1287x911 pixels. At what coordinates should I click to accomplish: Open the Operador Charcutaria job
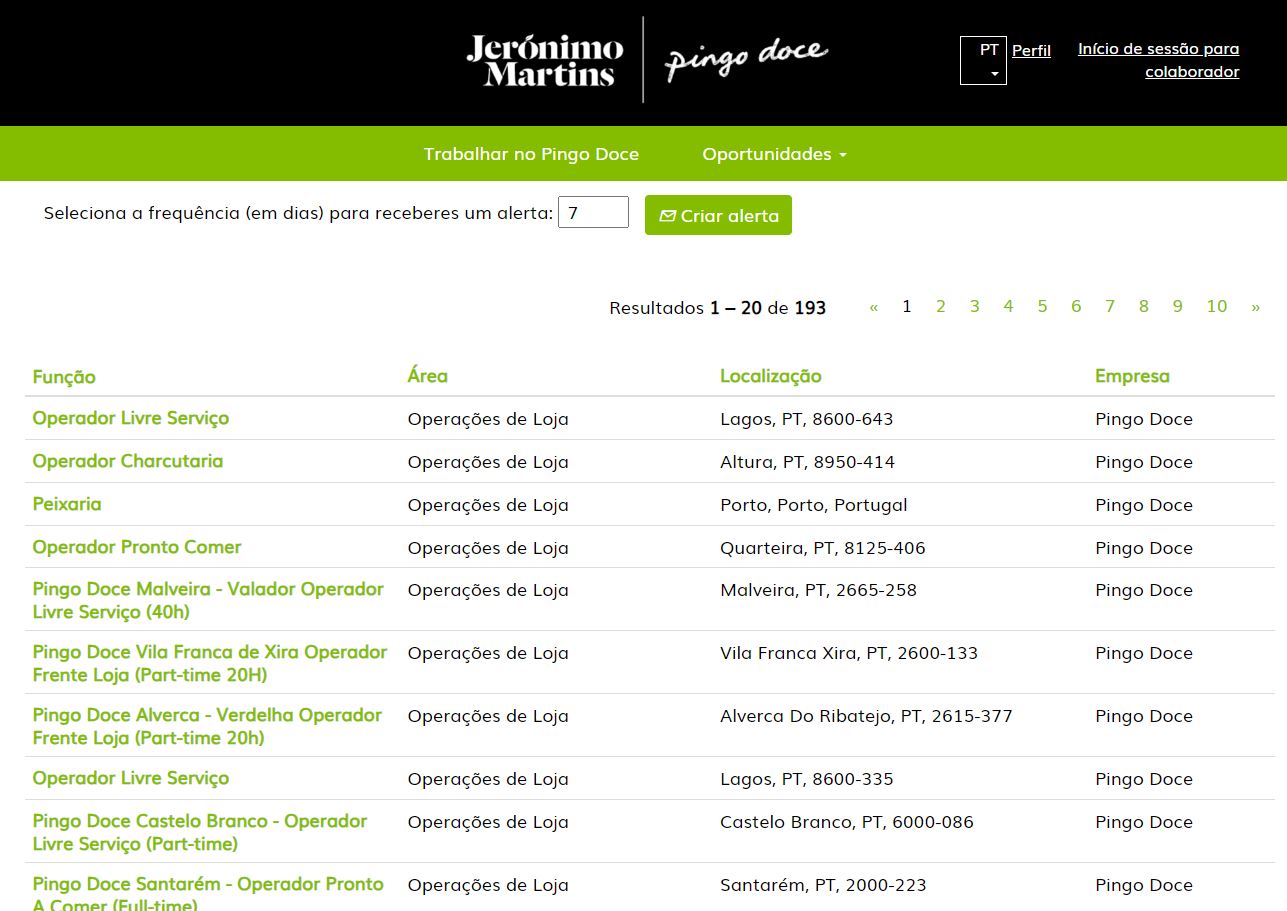click(x=127, y=461)
